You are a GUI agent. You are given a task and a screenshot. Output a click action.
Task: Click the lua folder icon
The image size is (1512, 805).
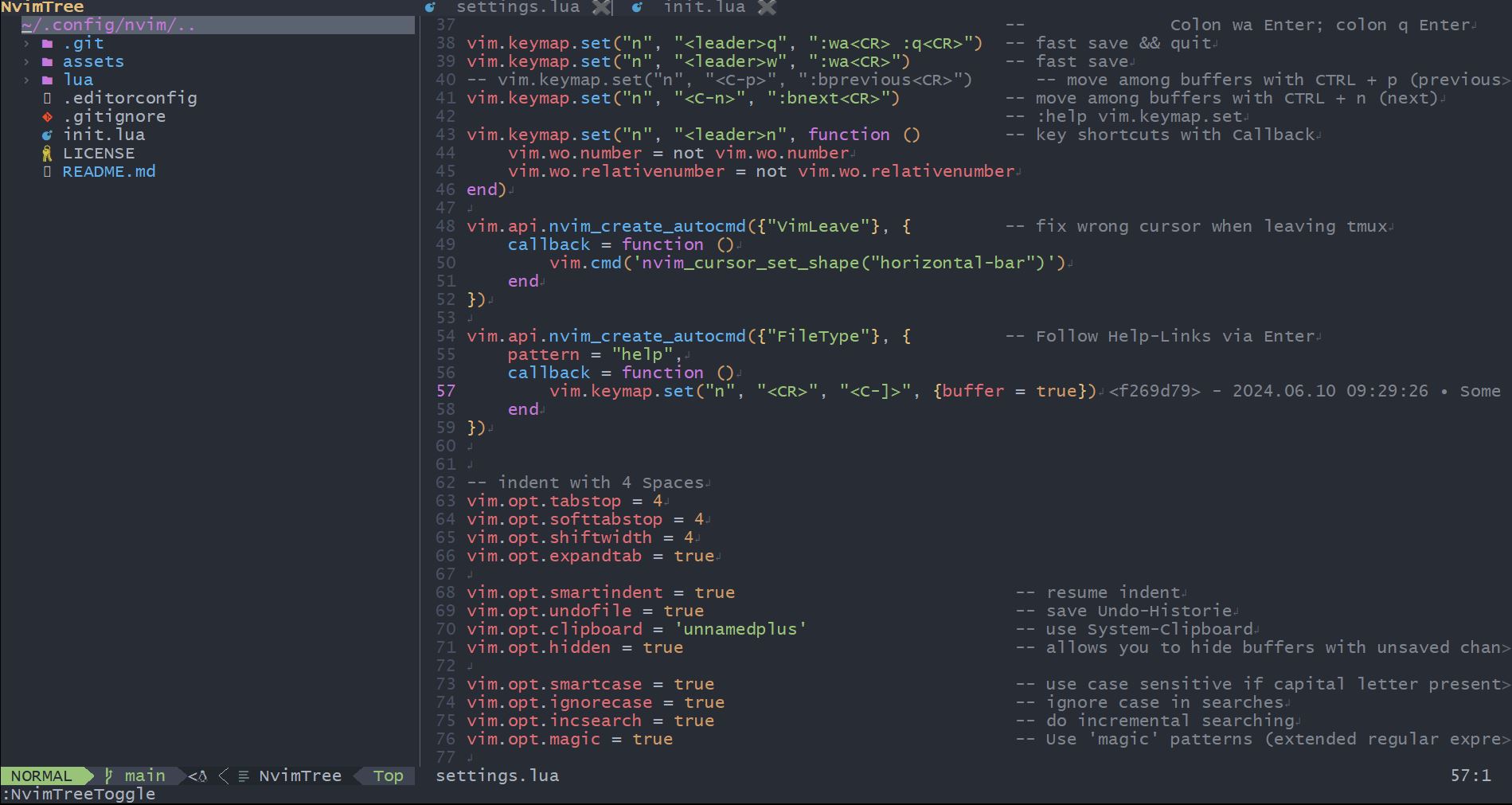coord(47,80)
